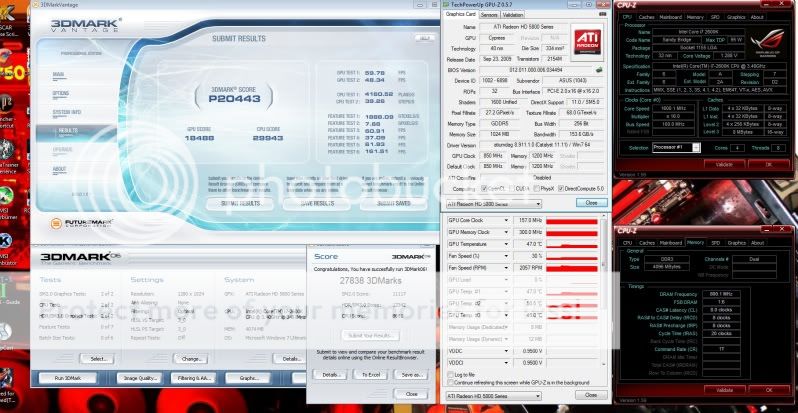Viewport: 798px width, 413px height.
Task: Click OK in the bottom CPU-Z window
Action: pyautogui.click(x=769, y=390)
